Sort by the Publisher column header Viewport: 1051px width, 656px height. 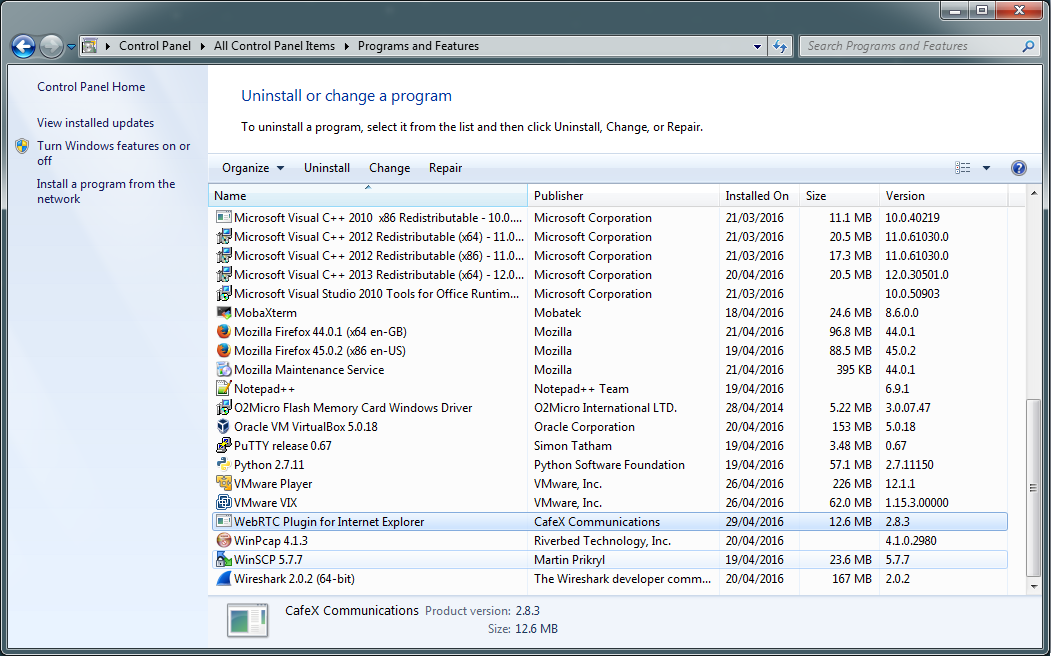(623, 196)
